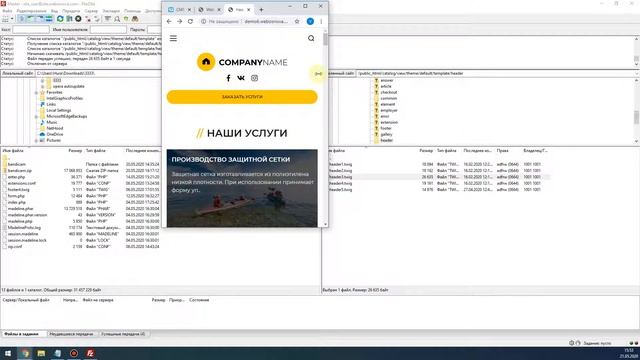Bookmark page with star icon in browser

point(297,21)
